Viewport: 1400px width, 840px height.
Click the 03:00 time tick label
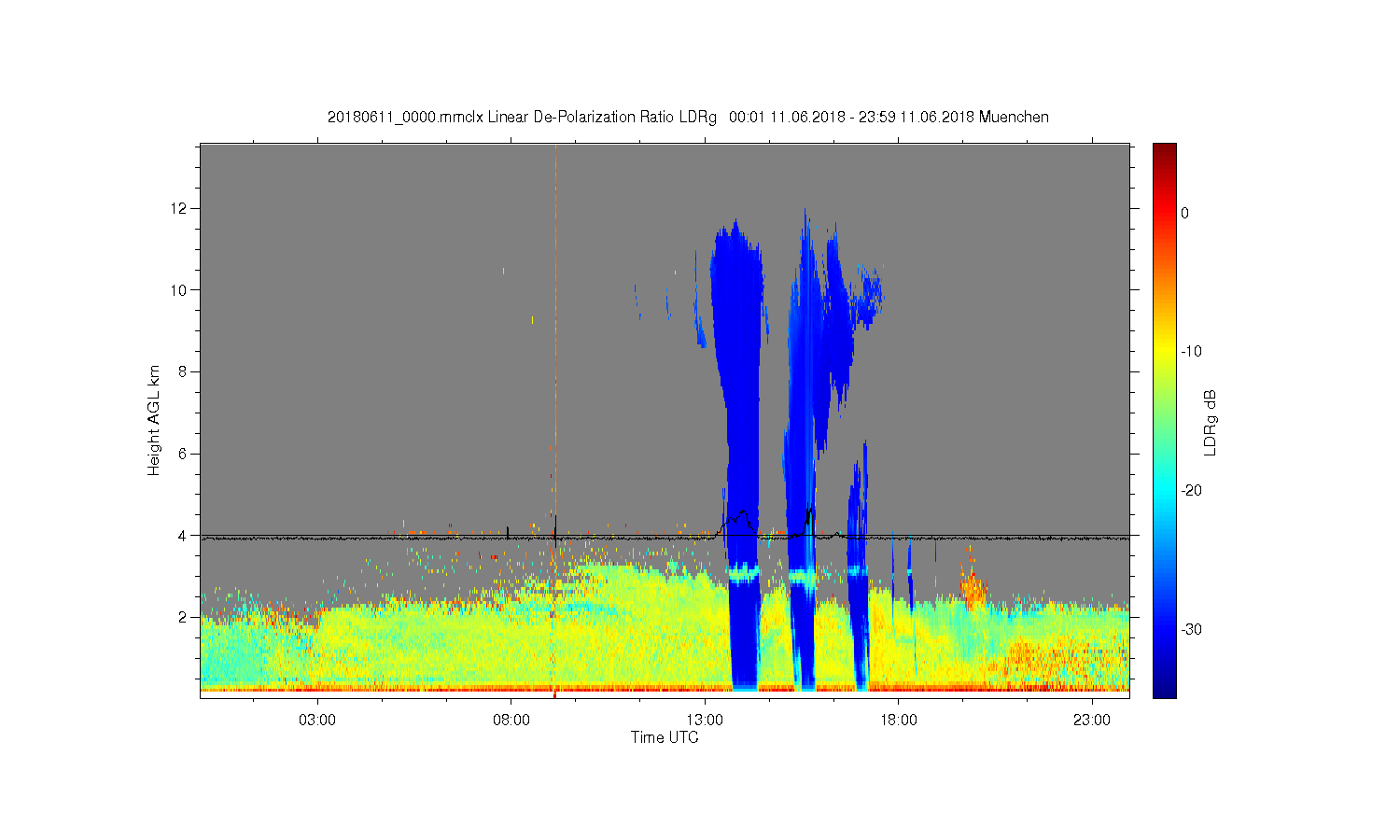coord(317,721)
